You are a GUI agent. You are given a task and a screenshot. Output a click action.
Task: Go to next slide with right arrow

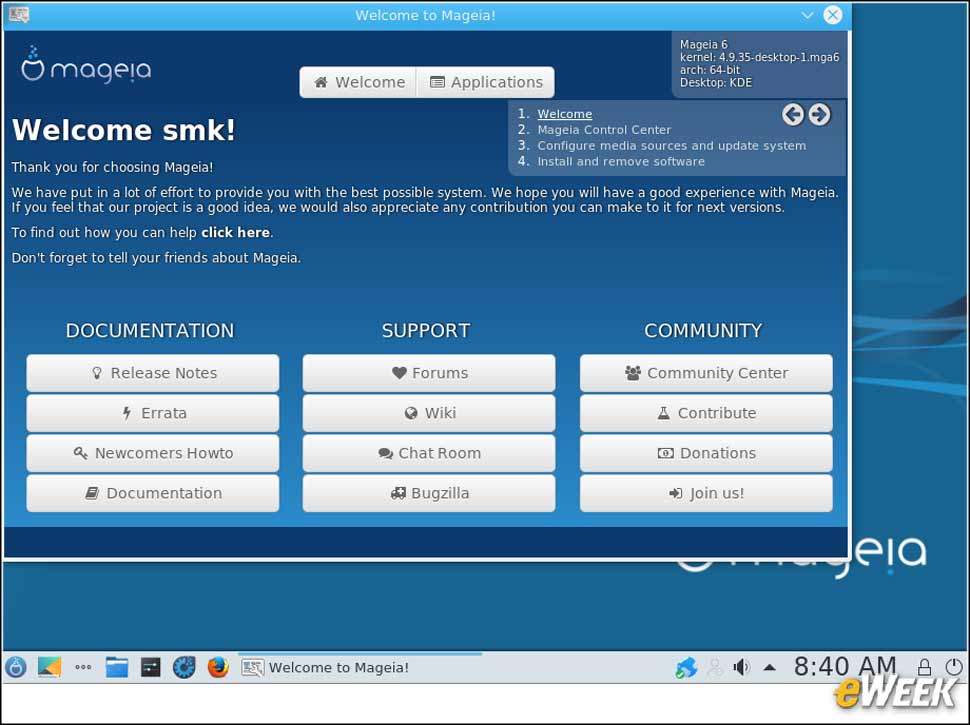tap(819, 114)
